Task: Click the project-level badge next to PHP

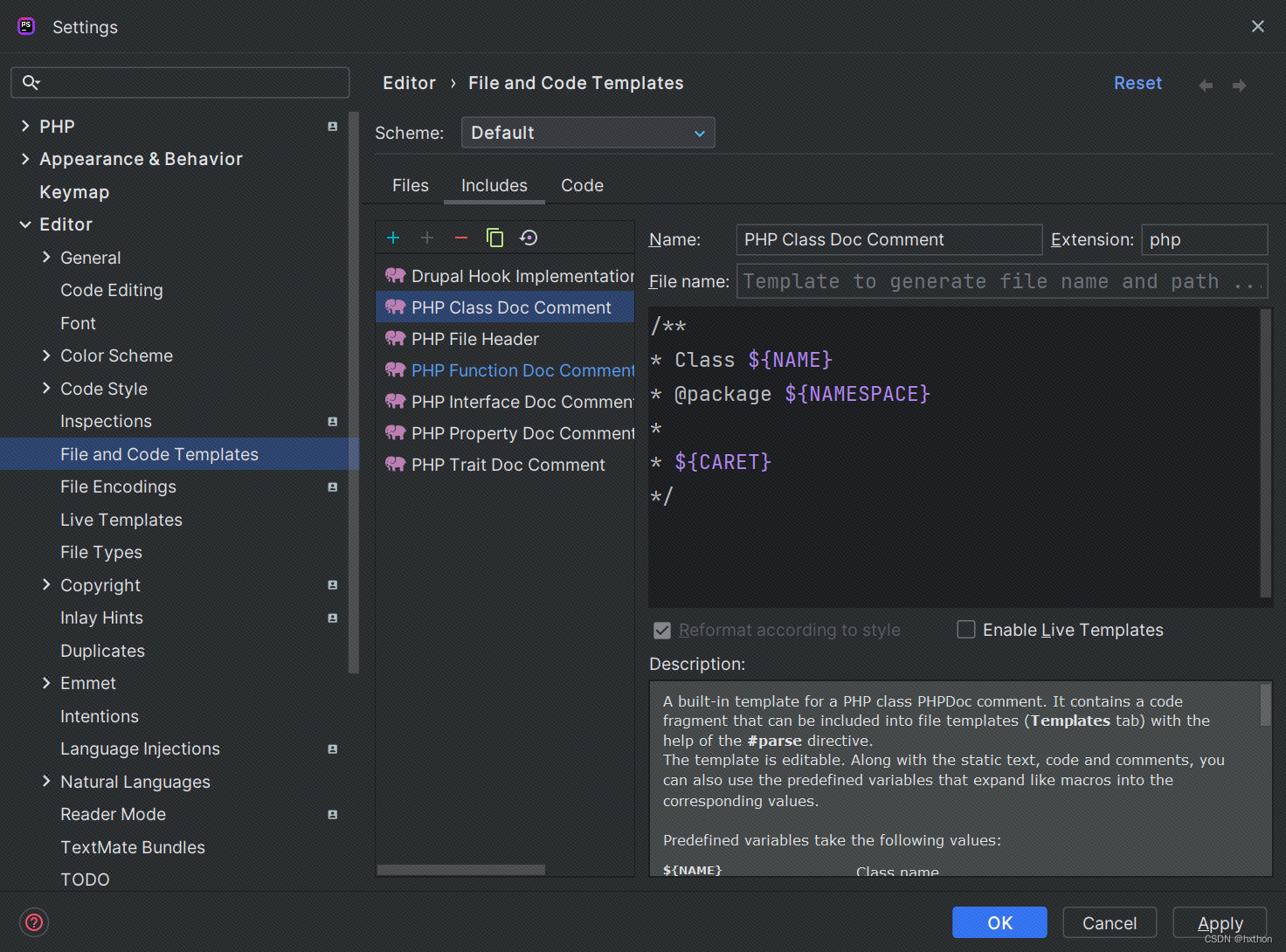Action: (x=333, y=127)
